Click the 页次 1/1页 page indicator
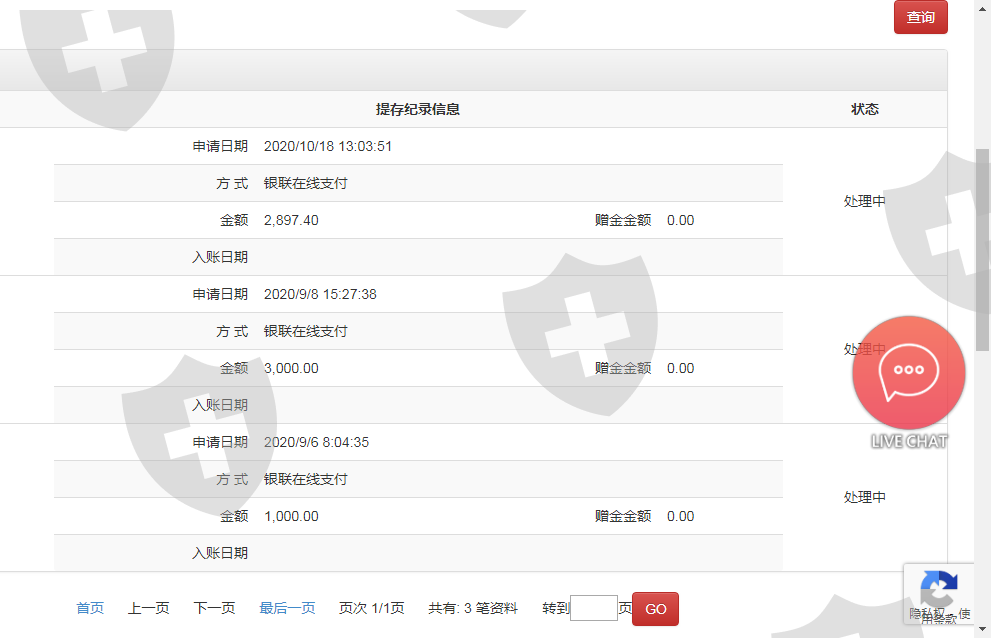991x638 pixels. coord(372,608)
